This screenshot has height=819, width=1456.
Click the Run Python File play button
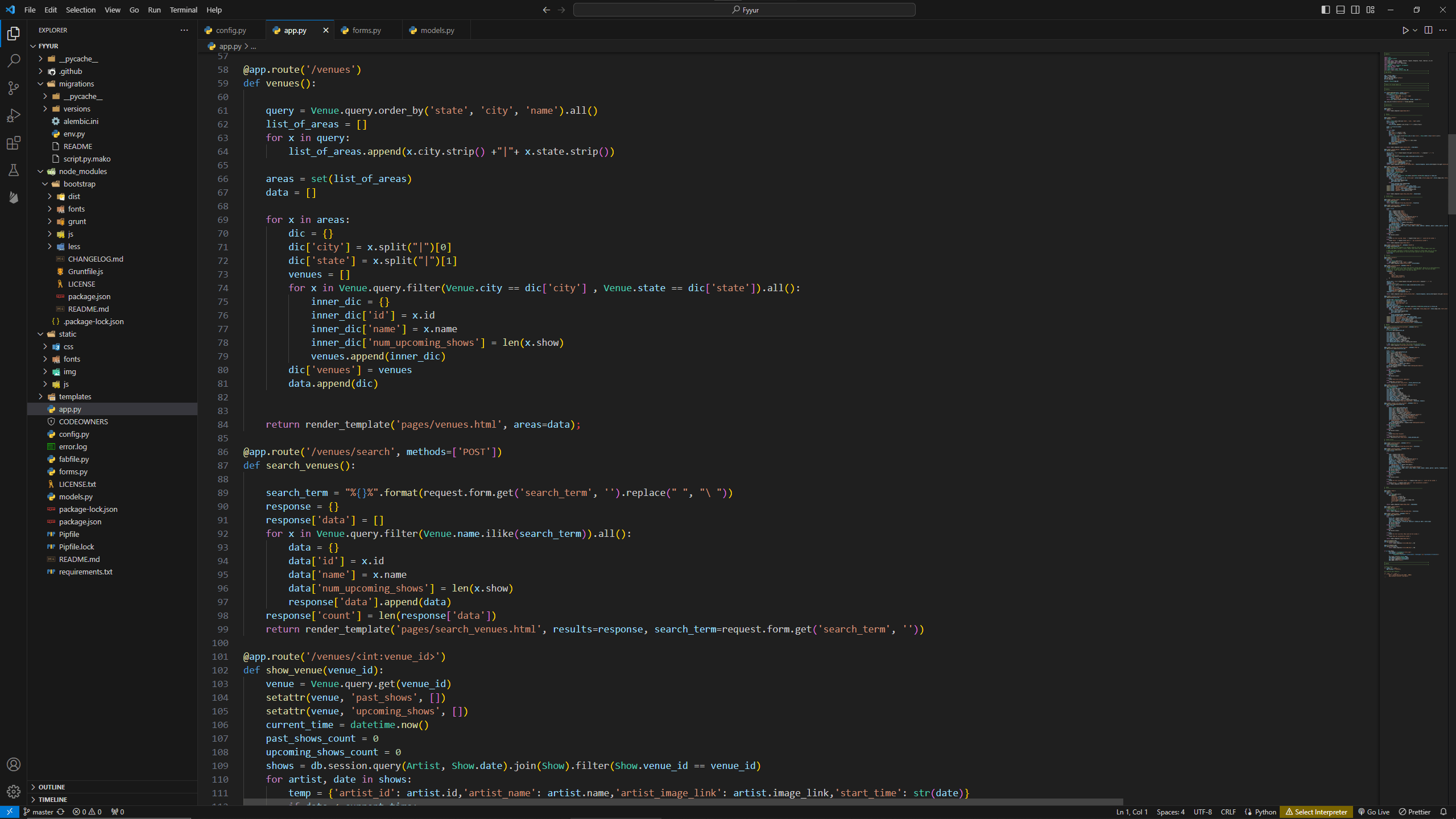1405,30
